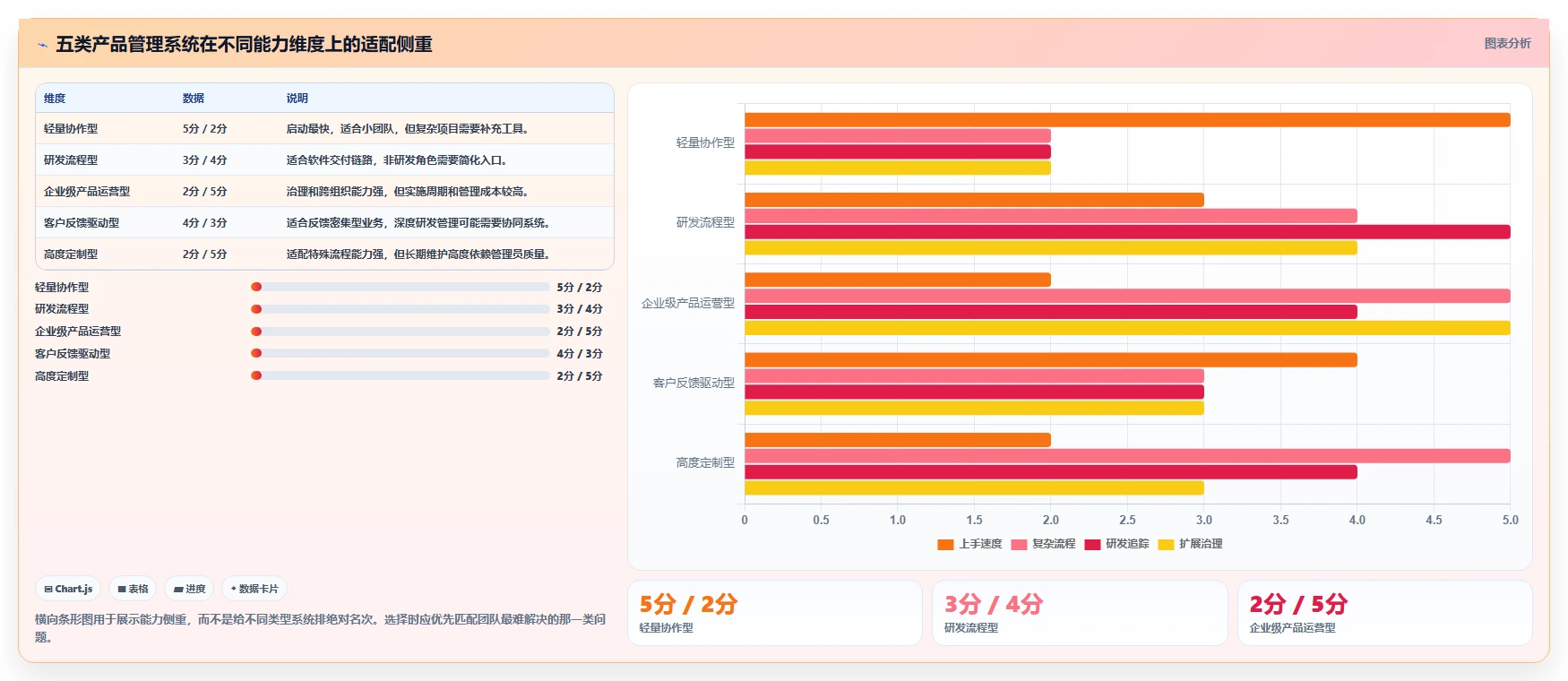Click chart axis label 客户反馈驱动型

coord(694,383)
